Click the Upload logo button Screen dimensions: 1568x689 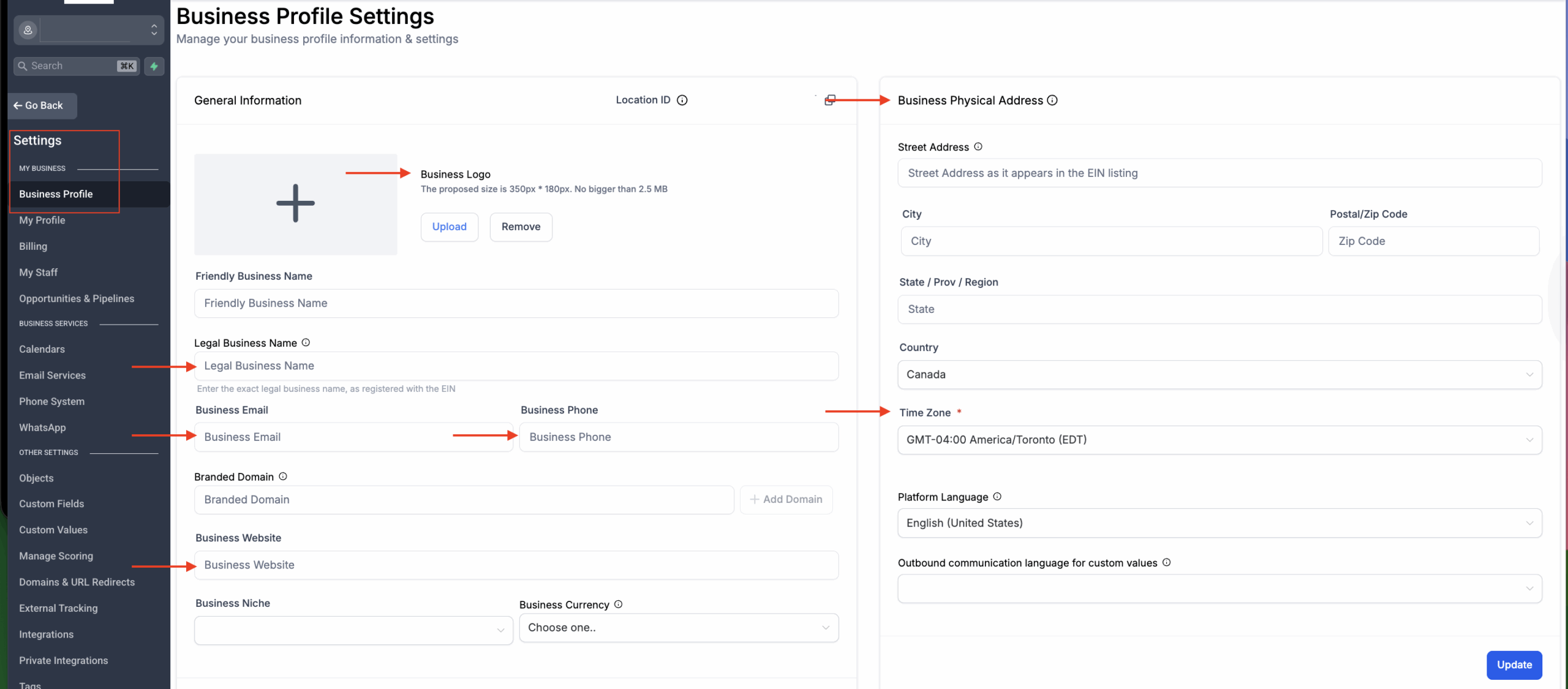449,227
